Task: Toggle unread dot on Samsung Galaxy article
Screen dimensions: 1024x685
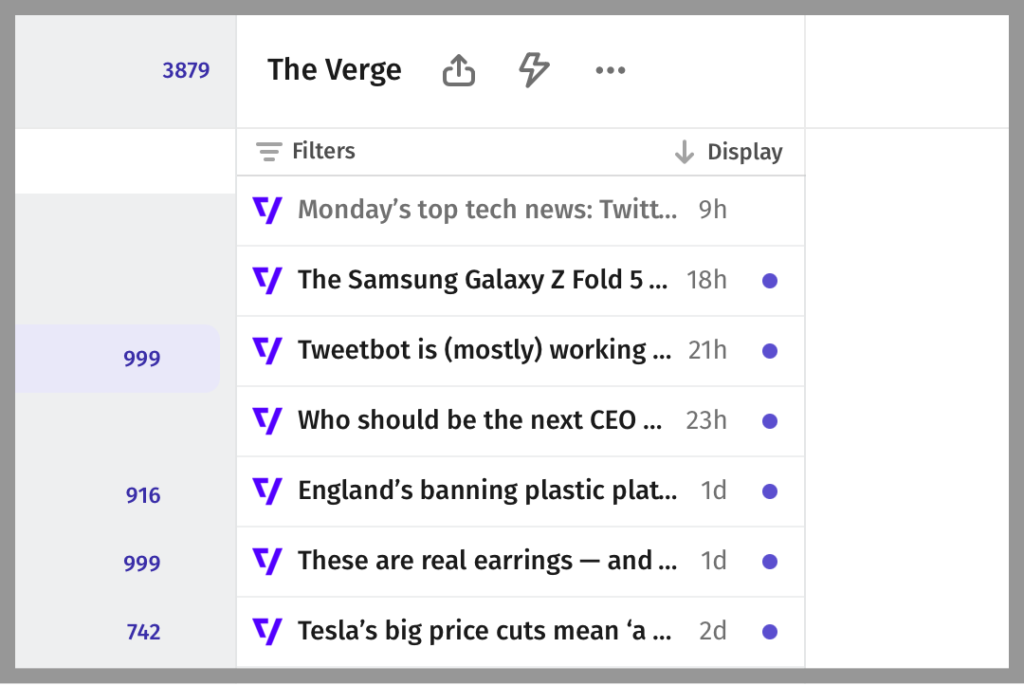Action: coord(770,281)
